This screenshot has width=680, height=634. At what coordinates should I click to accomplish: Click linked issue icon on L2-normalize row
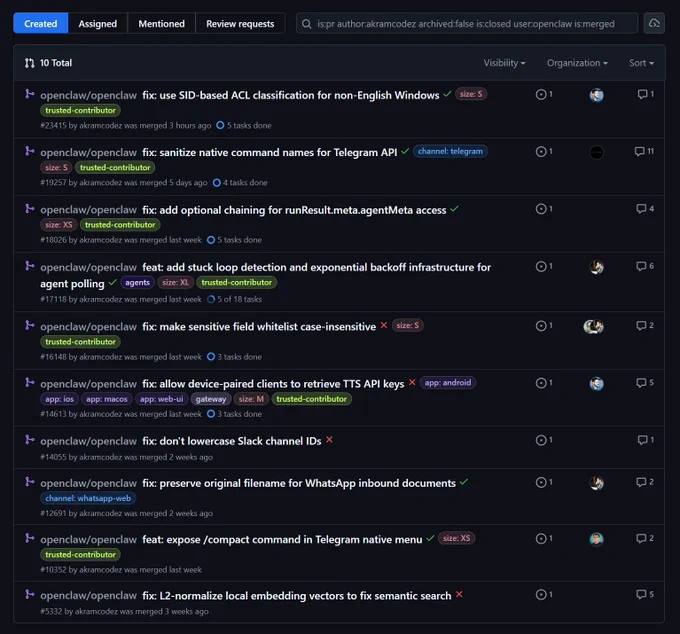click(x=544, y=595)
